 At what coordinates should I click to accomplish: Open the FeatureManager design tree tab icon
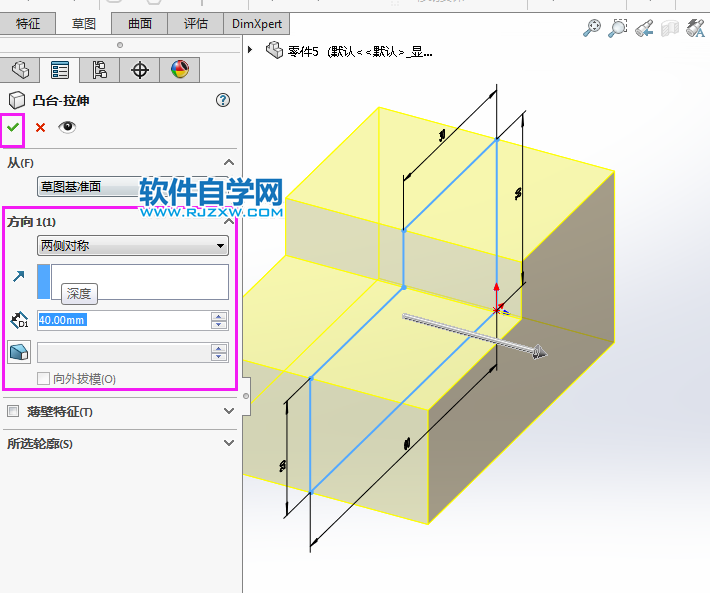20,70
